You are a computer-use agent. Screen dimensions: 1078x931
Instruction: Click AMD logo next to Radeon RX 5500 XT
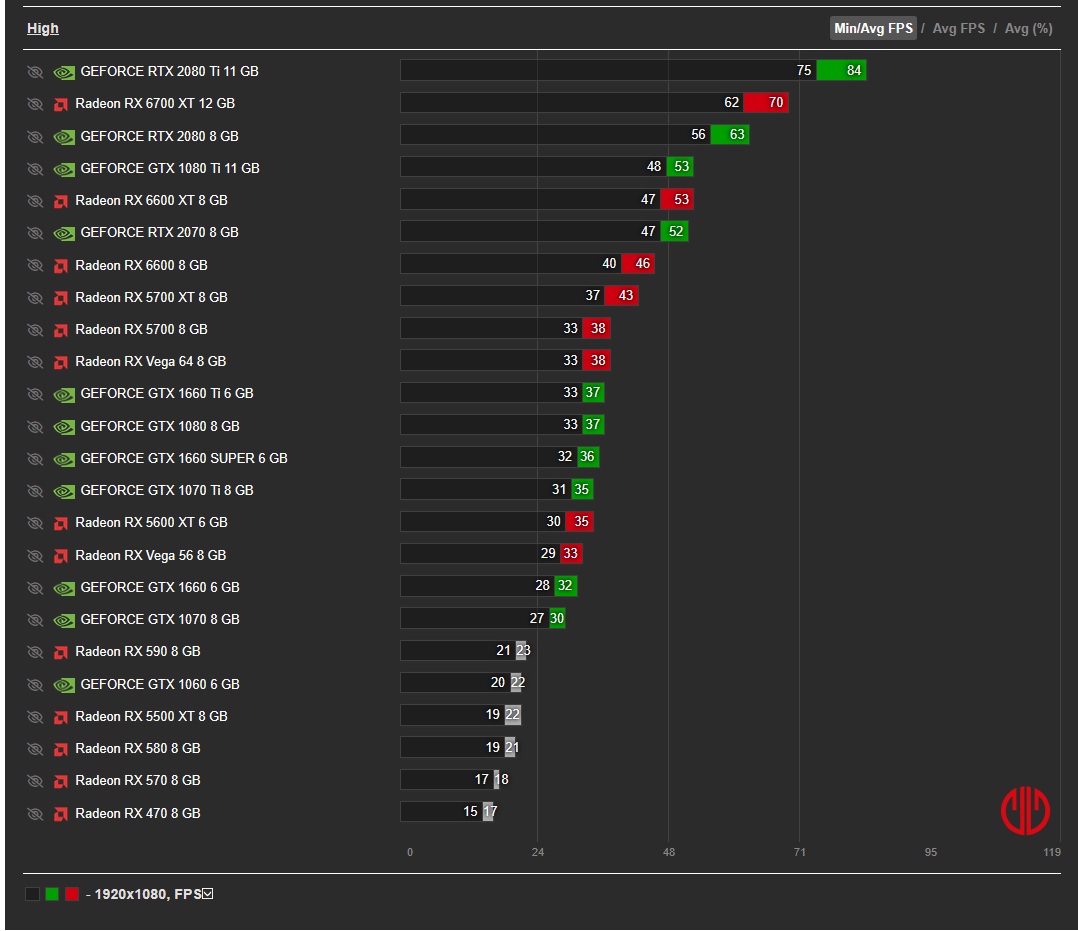60,717
